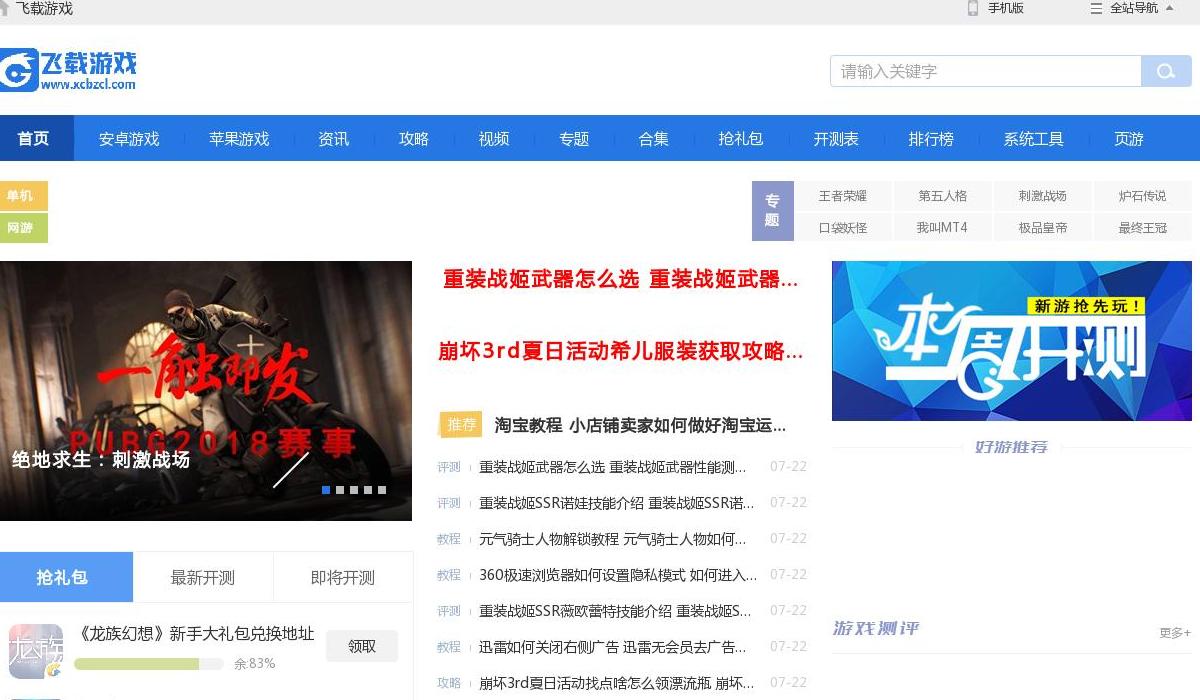Open the 重装战姬武器怎么选 red headline
The image size is (1200, 700).
621,280
